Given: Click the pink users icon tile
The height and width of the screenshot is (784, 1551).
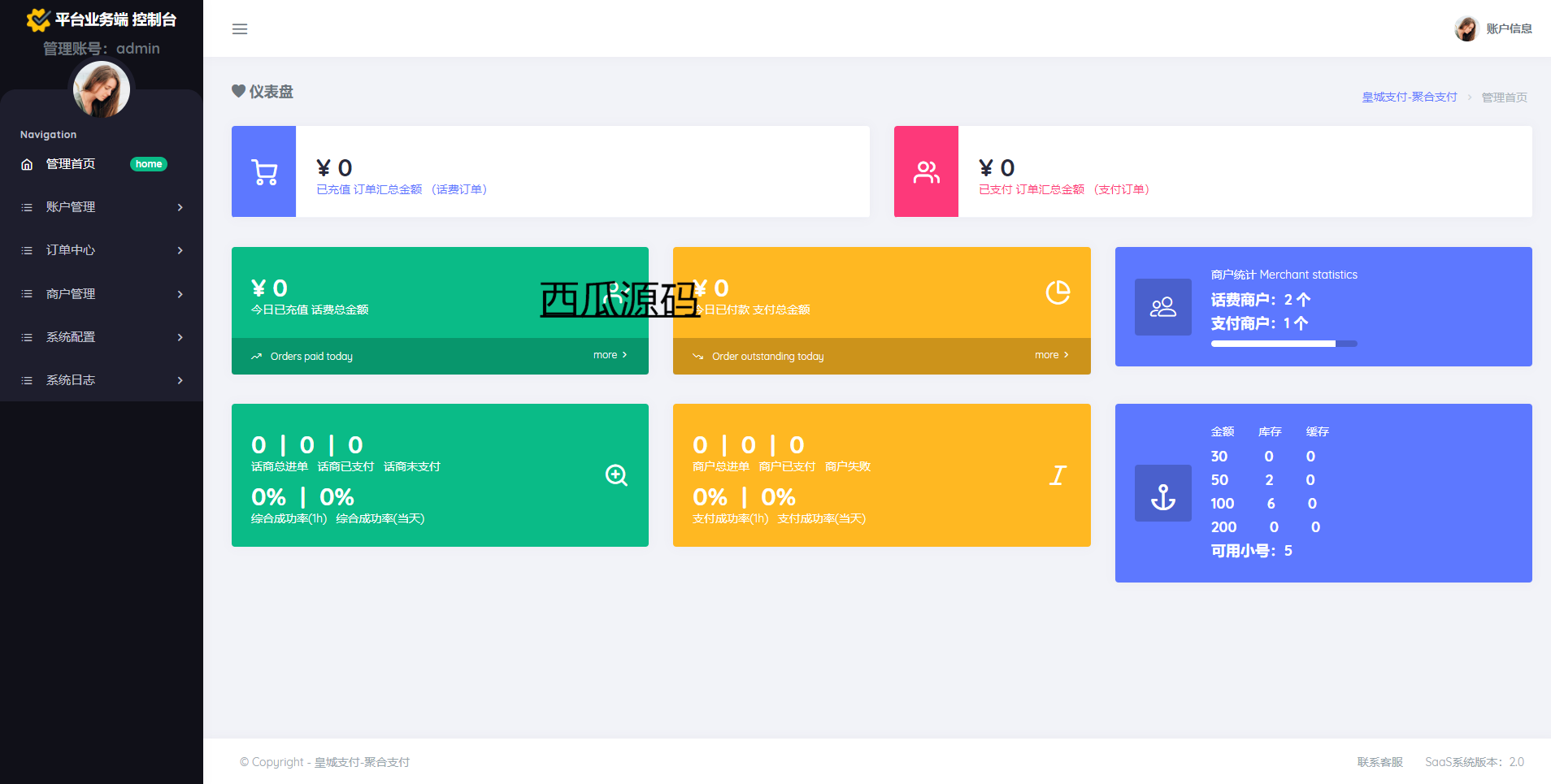Looking at the screenshot, I should (x=927, y=171).
